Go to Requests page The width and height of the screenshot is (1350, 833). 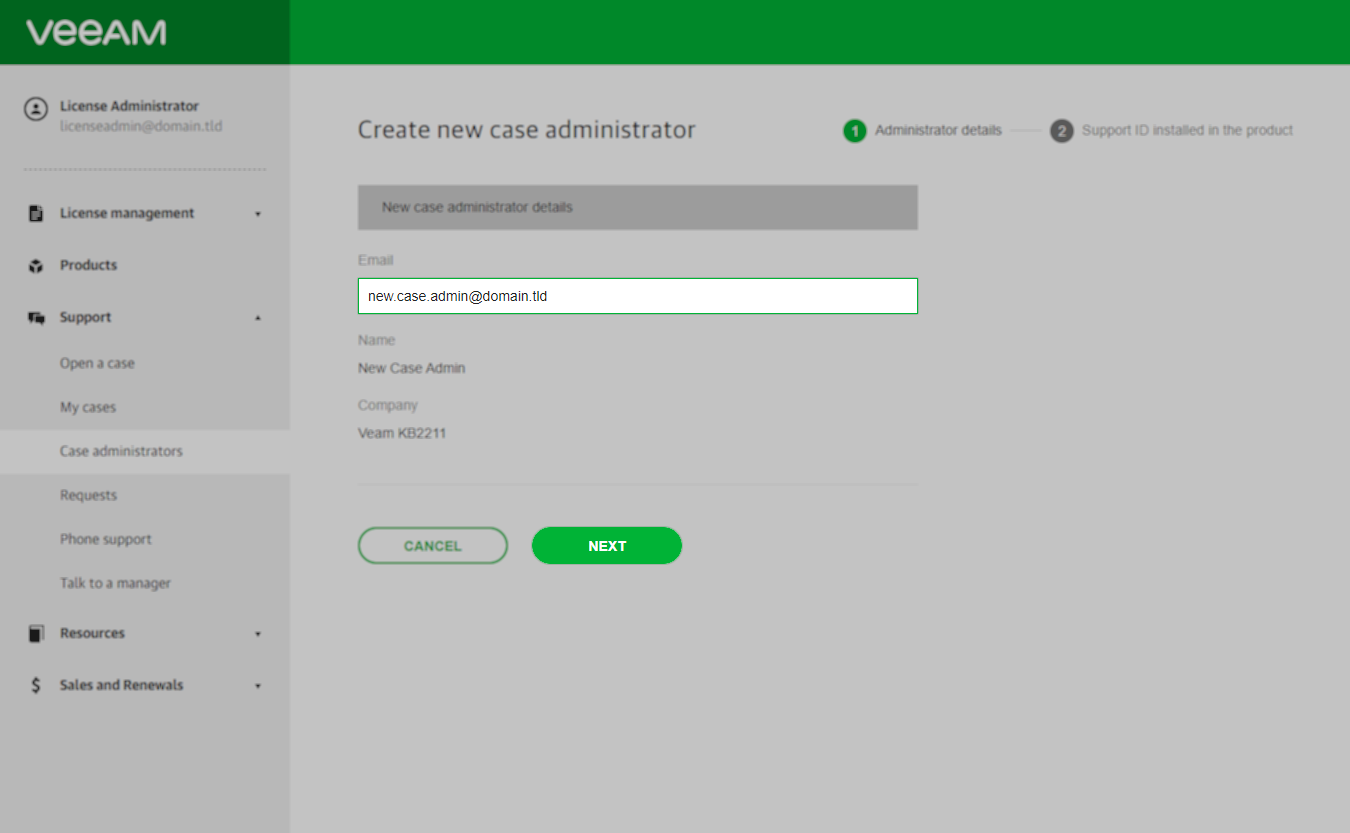tap(88, 495)
